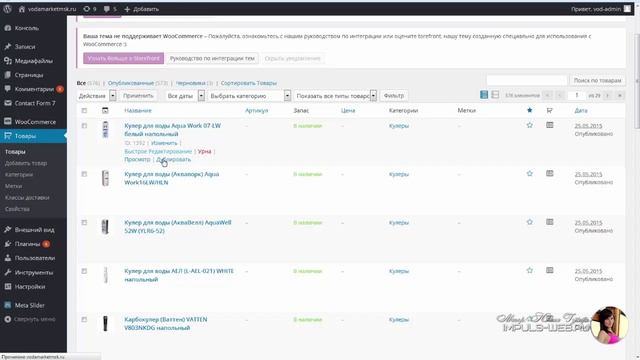Open the Все даты dropdown

click(x=185, y=96)
